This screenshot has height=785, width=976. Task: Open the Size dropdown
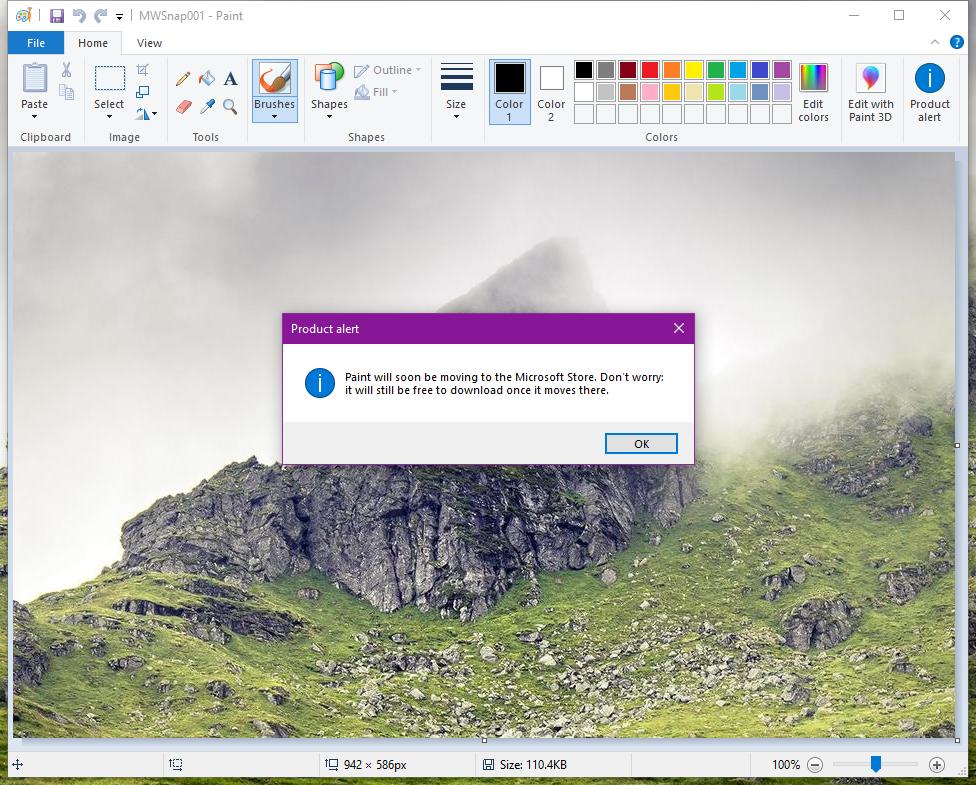tap(456, 90)
